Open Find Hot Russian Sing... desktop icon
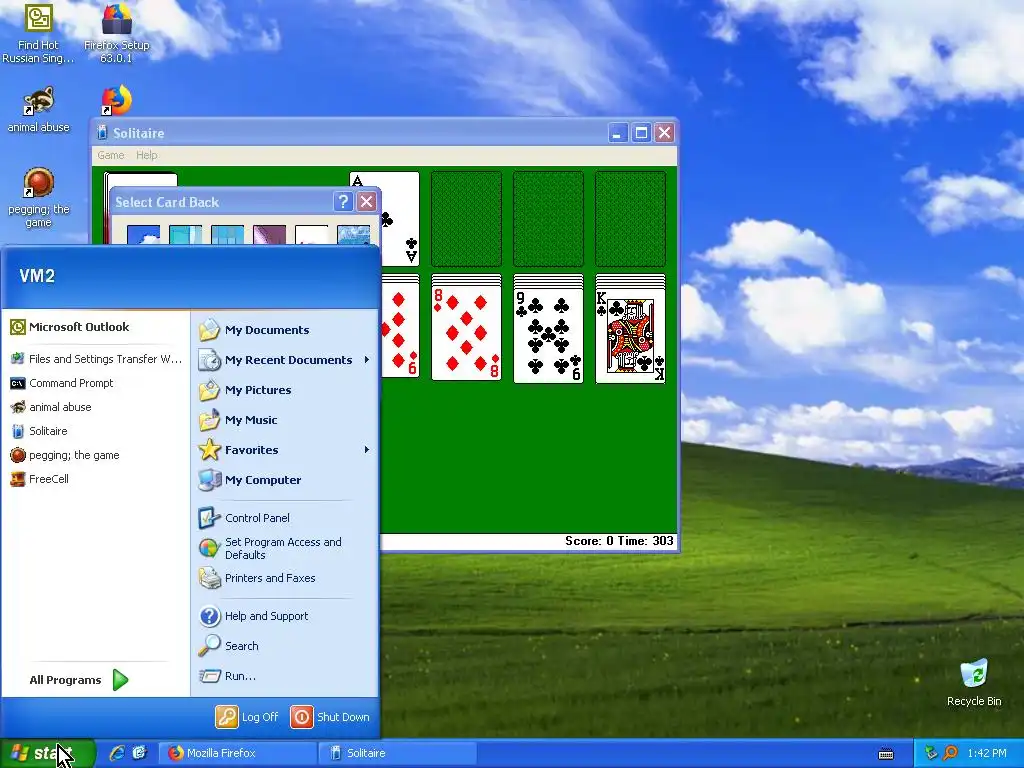 coord(38,33)
